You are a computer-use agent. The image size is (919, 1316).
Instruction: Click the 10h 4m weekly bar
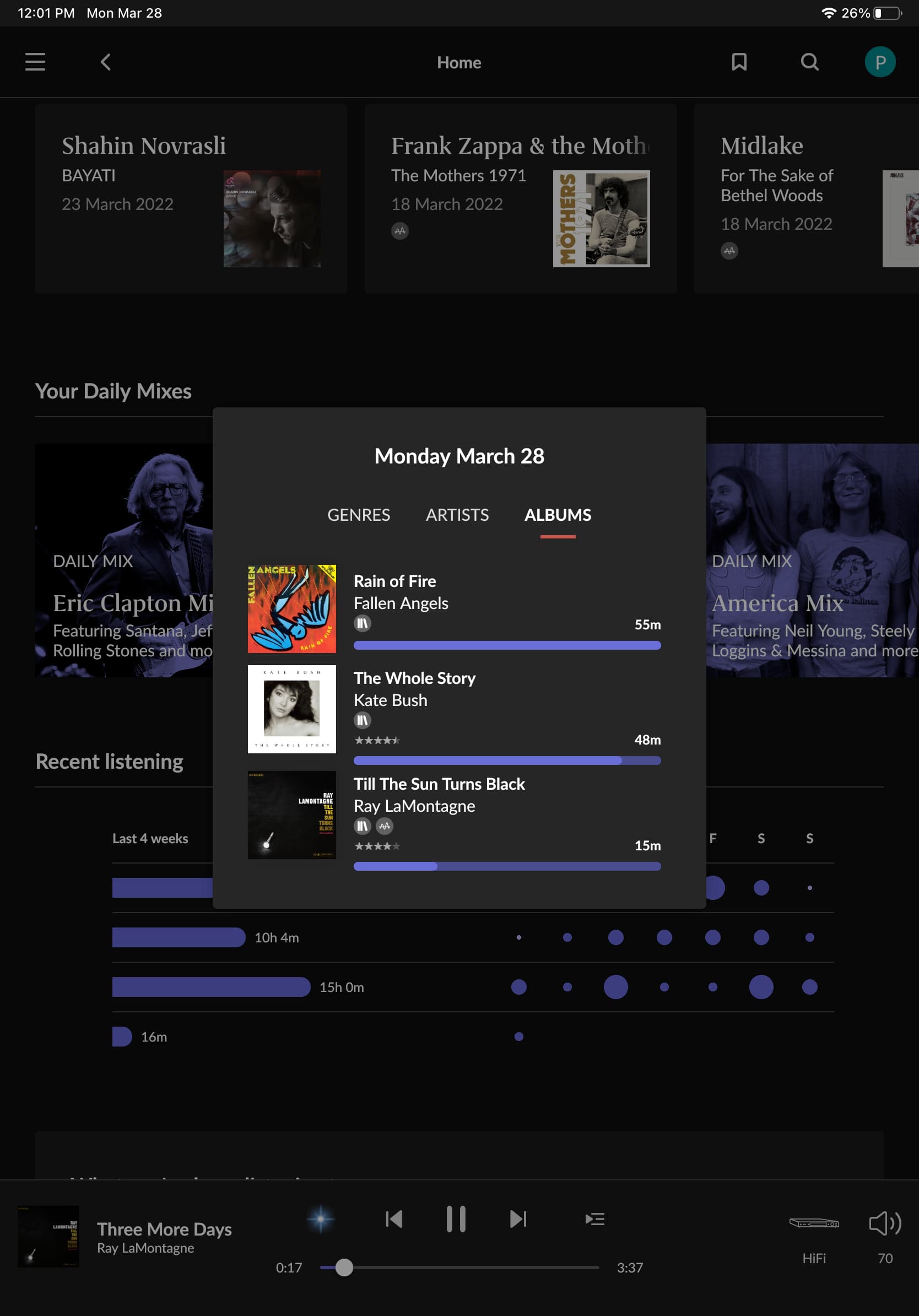point(179,937)
